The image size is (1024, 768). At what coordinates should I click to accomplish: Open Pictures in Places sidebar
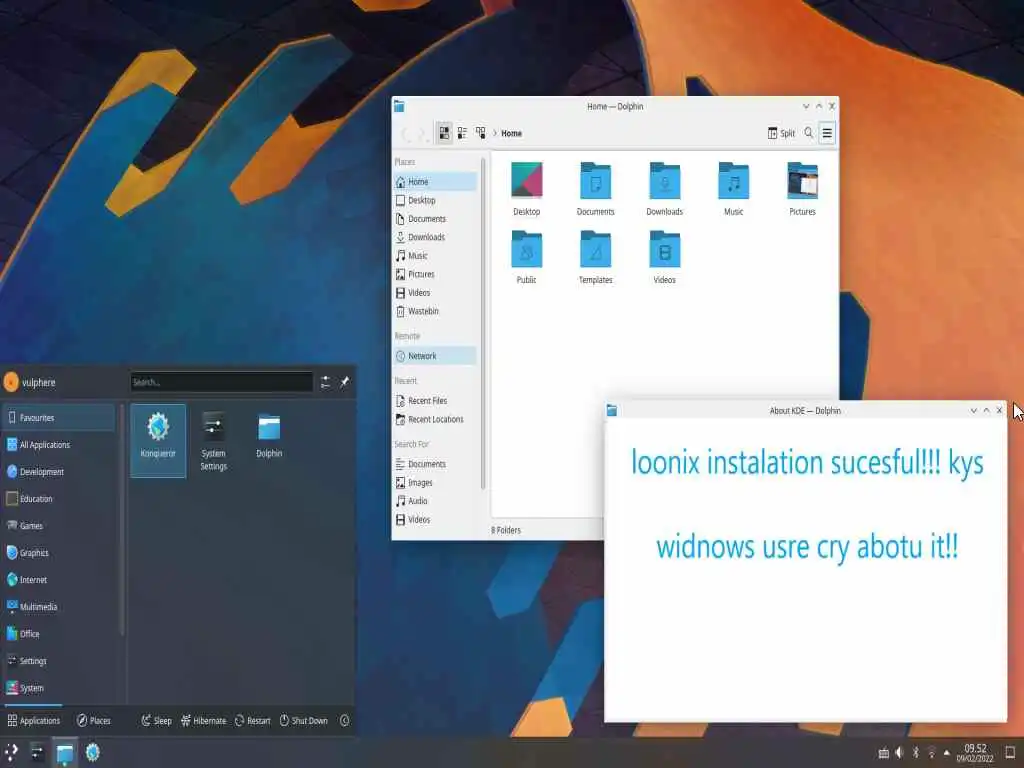[x=436, y=274]
